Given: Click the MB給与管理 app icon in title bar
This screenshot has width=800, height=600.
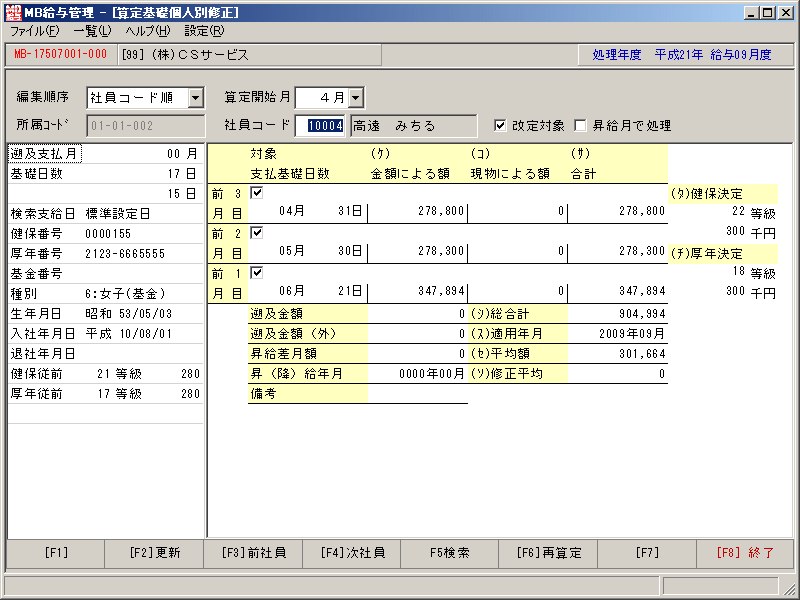Looking at the screenshot, I should pyautogui.click(x=13, y=12).
